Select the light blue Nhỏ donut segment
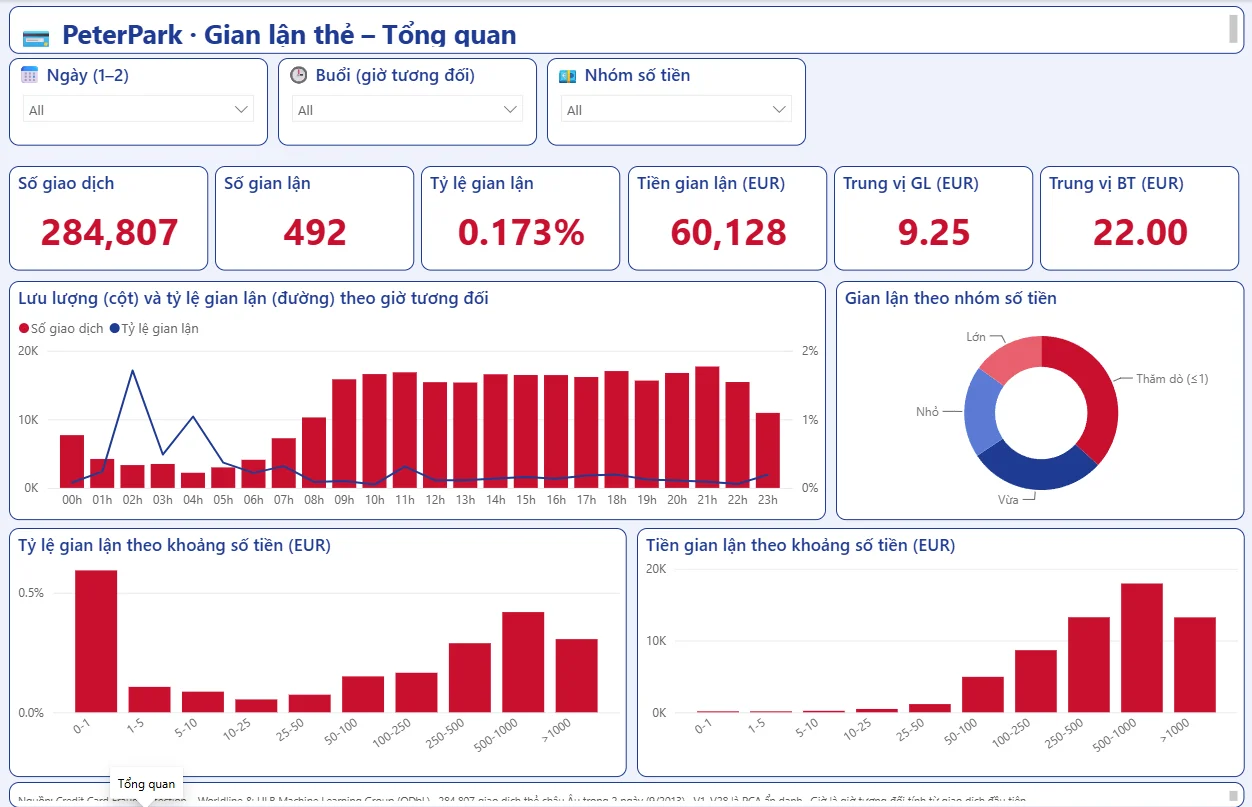This screenshot has height=807, width=1252. pyautogui.click(x=981, y=413)
